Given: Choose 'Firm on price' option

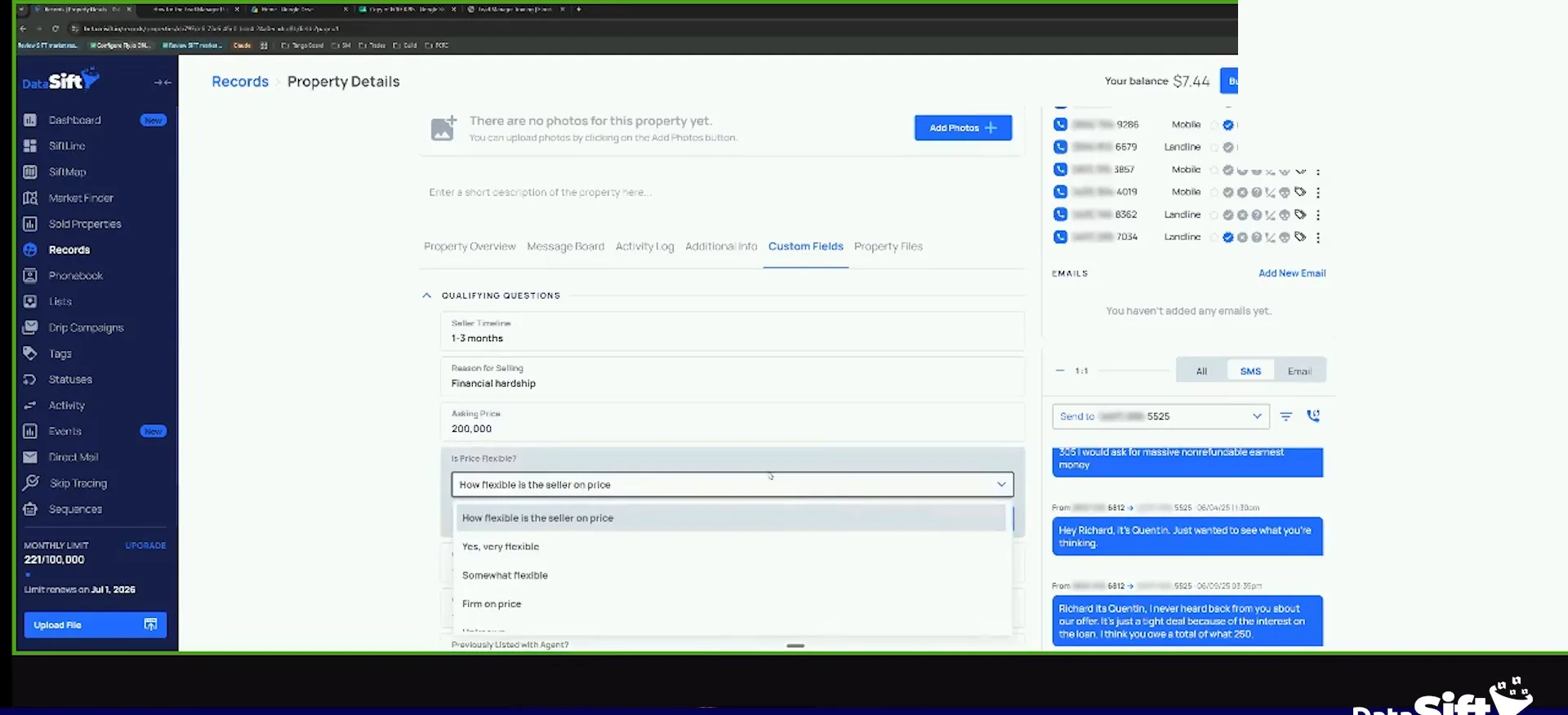Looking at the screenshot, I should (731, 604).
